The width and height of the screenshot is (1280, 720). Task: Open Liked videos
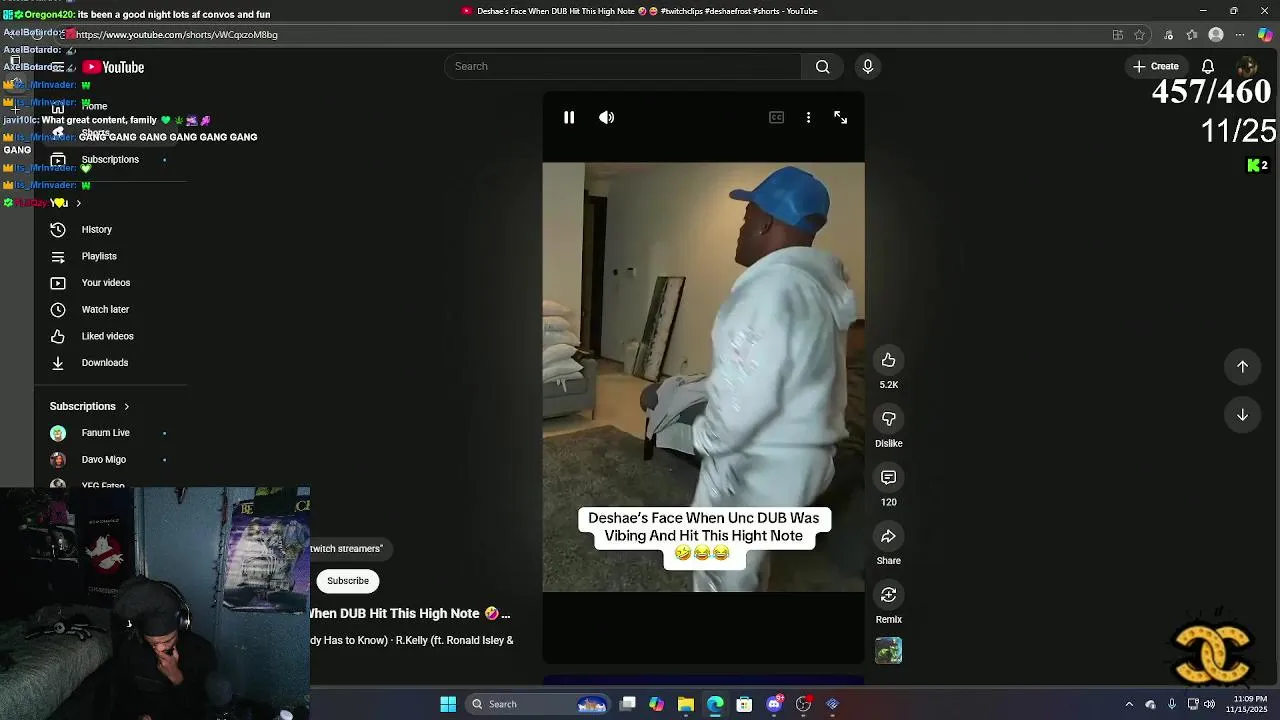pyautogui.click(x=107, y=337)
